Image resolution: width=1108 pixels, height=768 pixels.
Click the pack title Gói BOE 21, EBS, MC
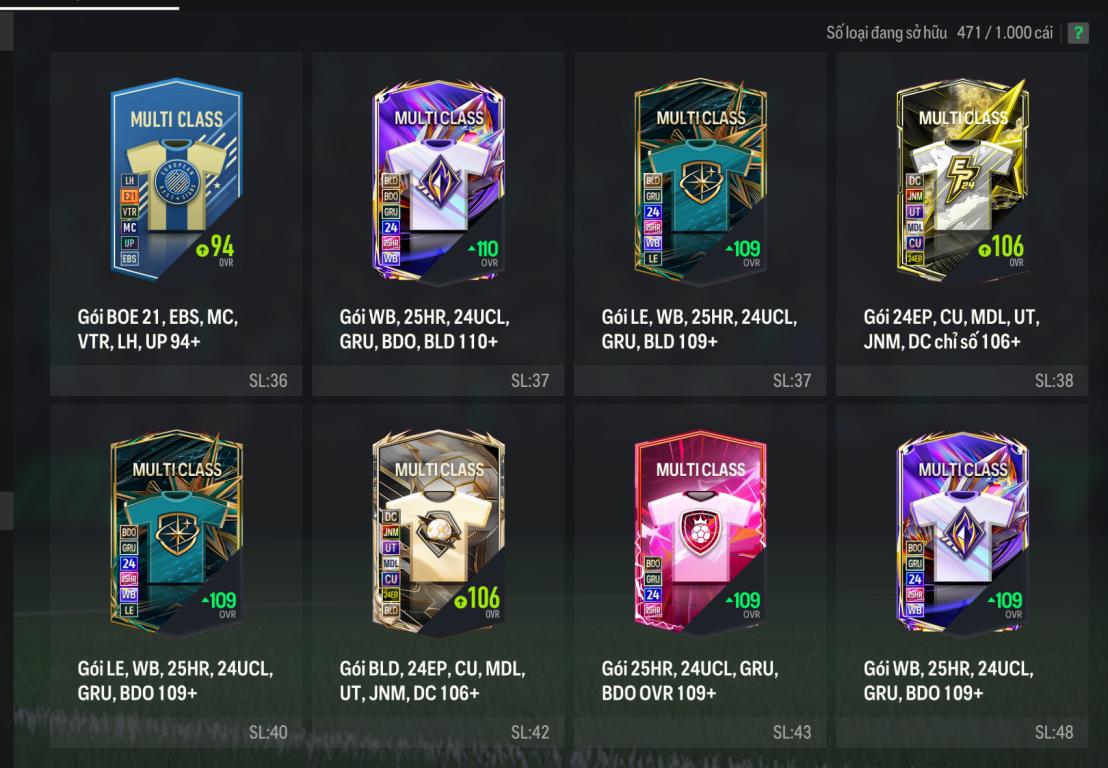point(158,317)
